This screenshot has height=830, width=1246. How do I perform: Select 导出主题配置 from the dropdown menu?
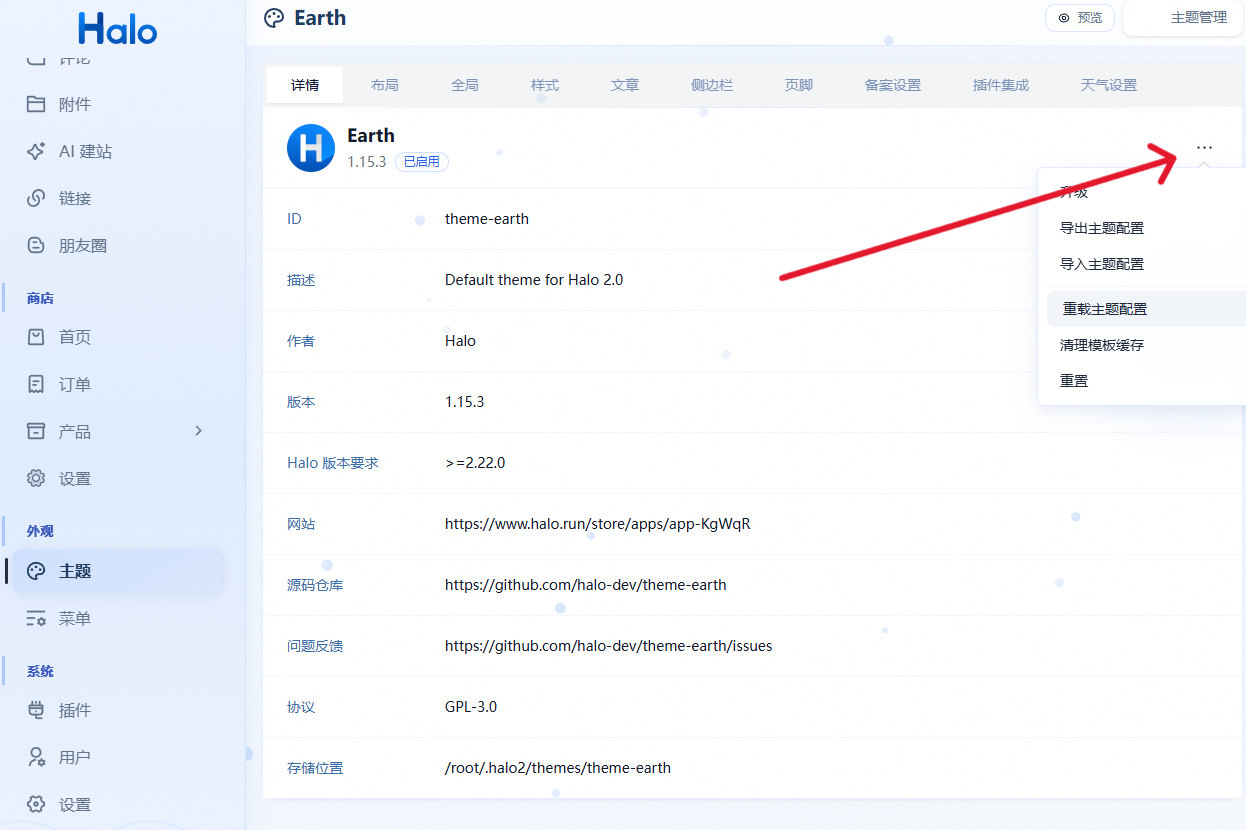(1102, 228)
